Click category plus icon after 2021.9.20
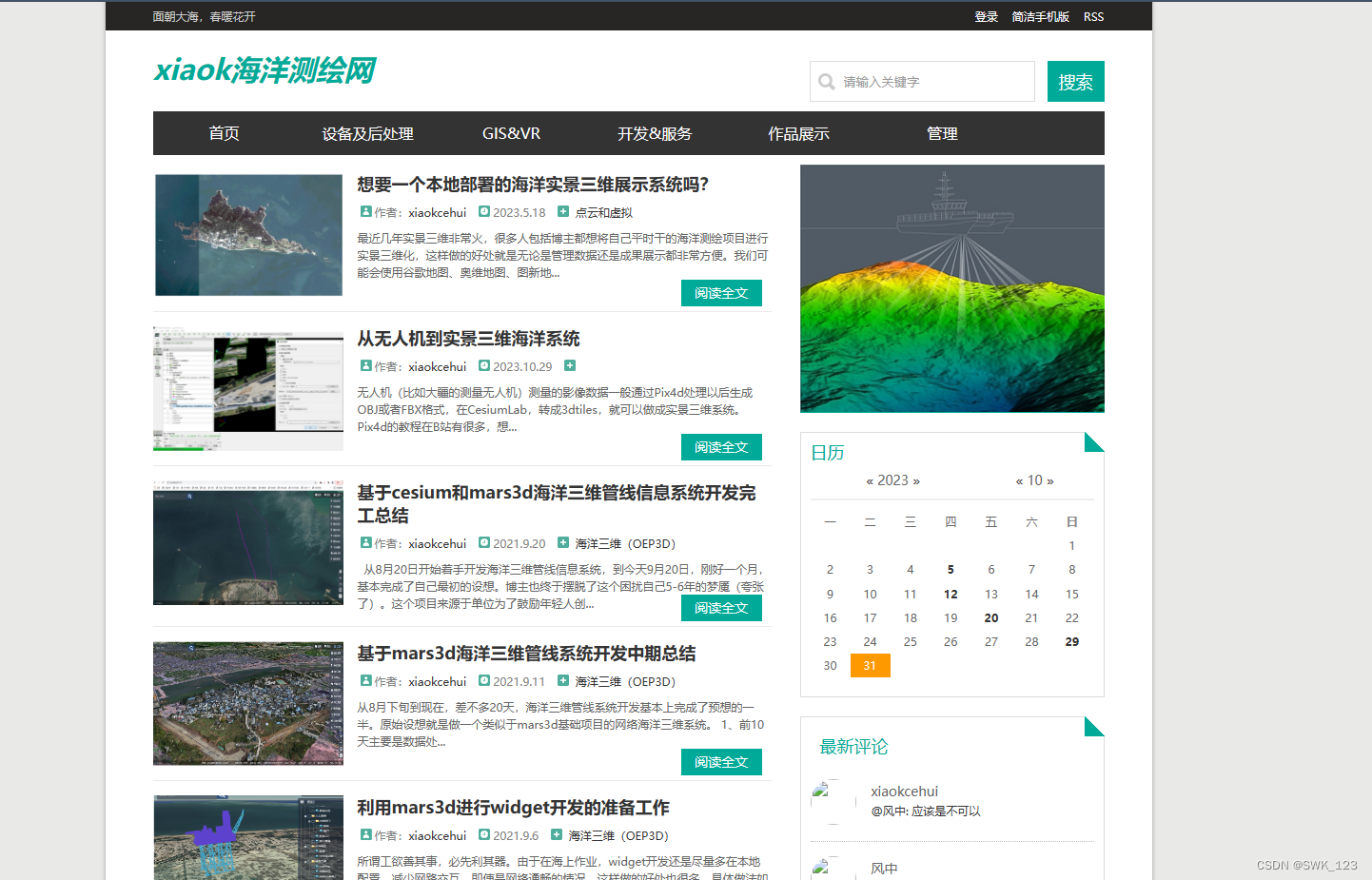 pos(563,543)
